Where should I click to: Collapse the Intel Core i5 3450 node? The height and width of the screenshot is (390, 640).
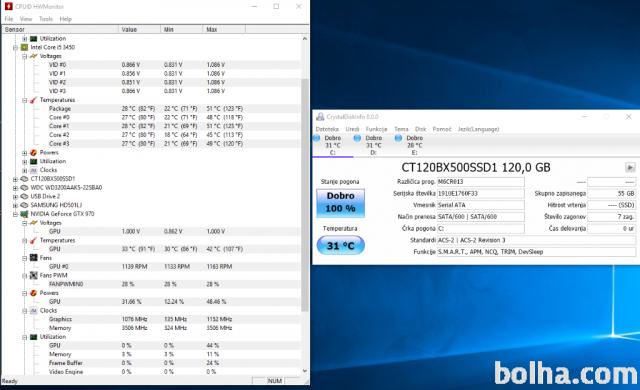pos(16,47)
